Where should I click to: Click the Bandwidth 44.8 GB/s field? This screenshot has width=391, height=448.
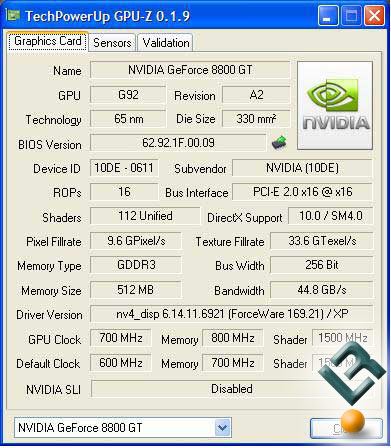coord(322,290)
